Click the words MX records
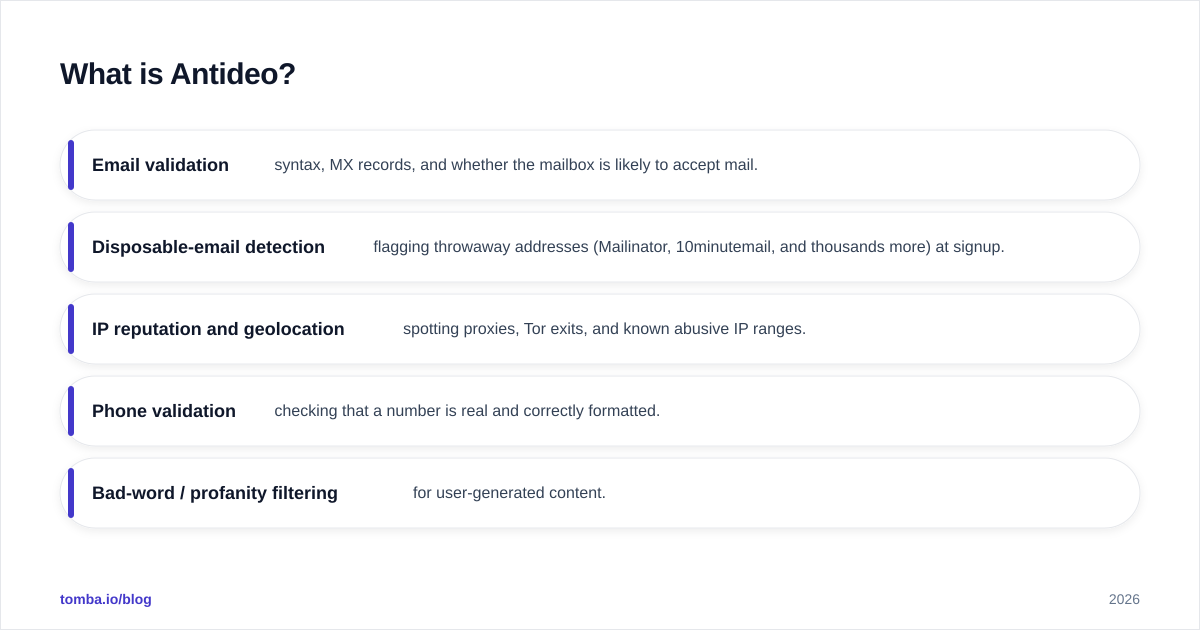This screenshot has height=630, width=1200. pos(371,165)
